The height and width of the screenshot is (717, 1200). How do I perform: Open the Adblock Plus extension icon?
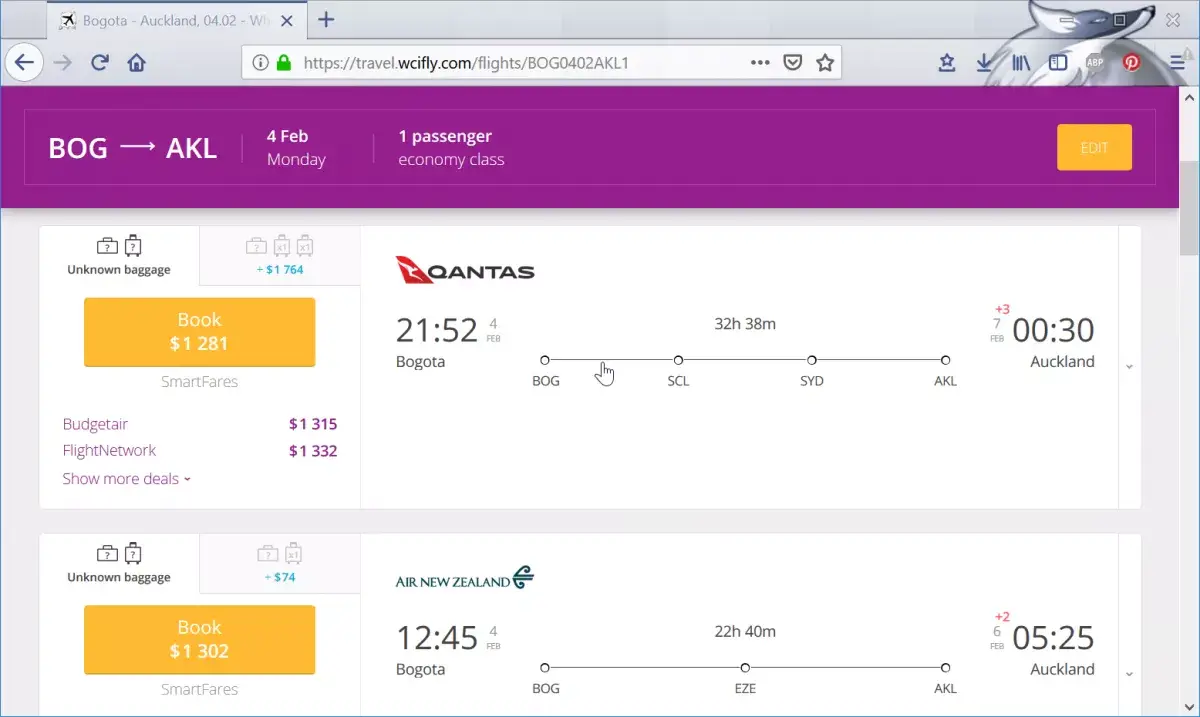click(1095, 63)
